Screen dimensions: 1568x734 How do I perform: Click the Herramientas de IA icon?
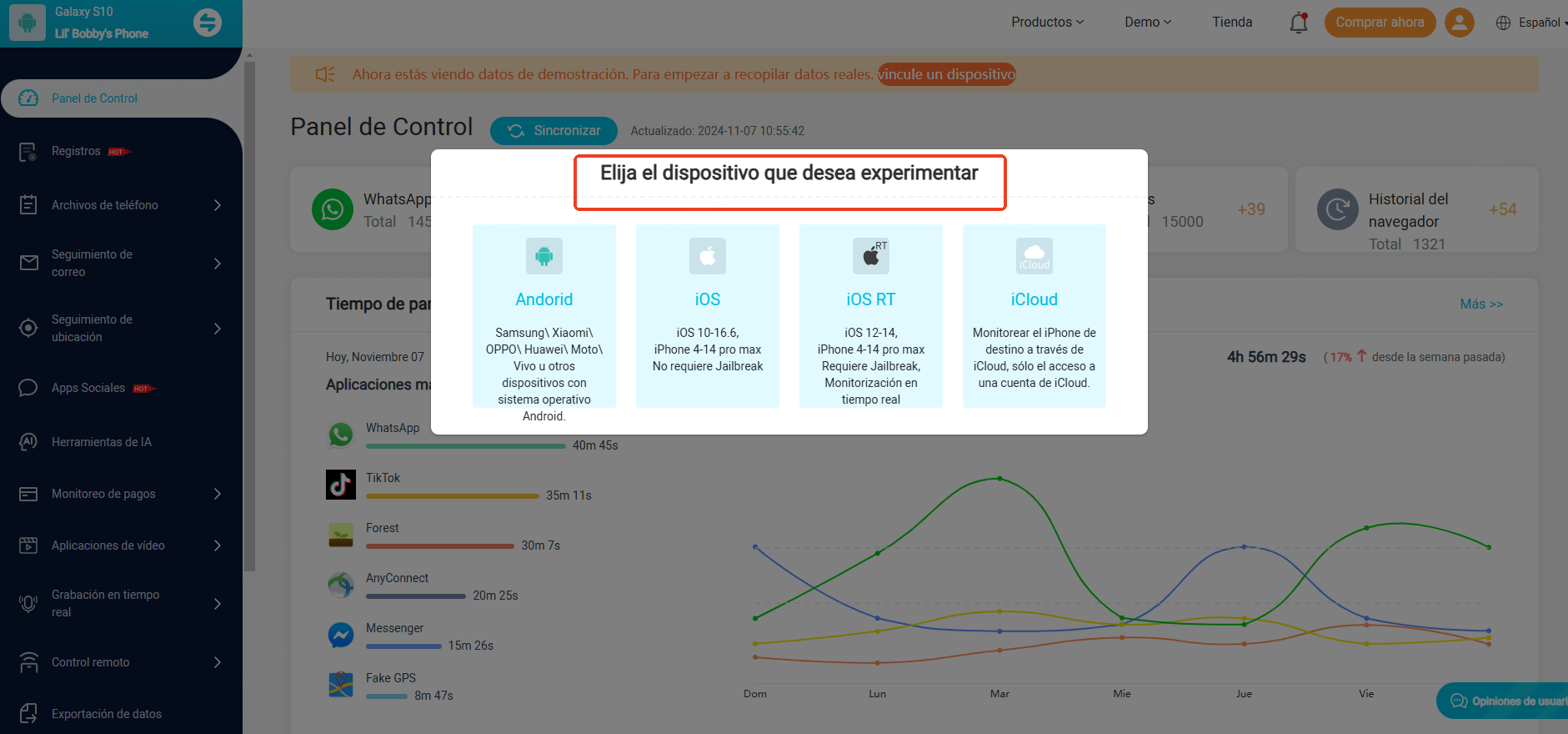tap(28, 441)
